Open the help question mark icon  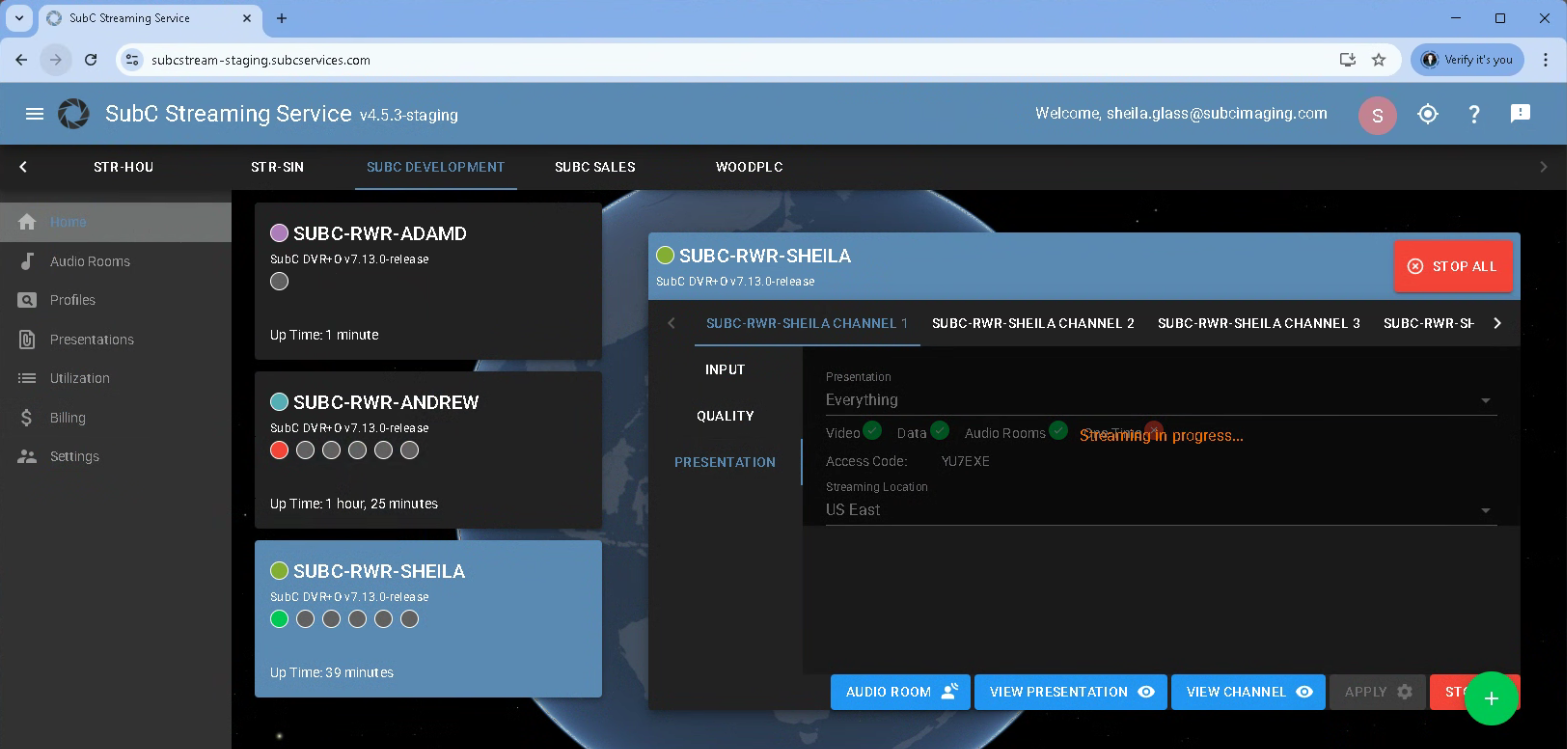[1473, 114]
